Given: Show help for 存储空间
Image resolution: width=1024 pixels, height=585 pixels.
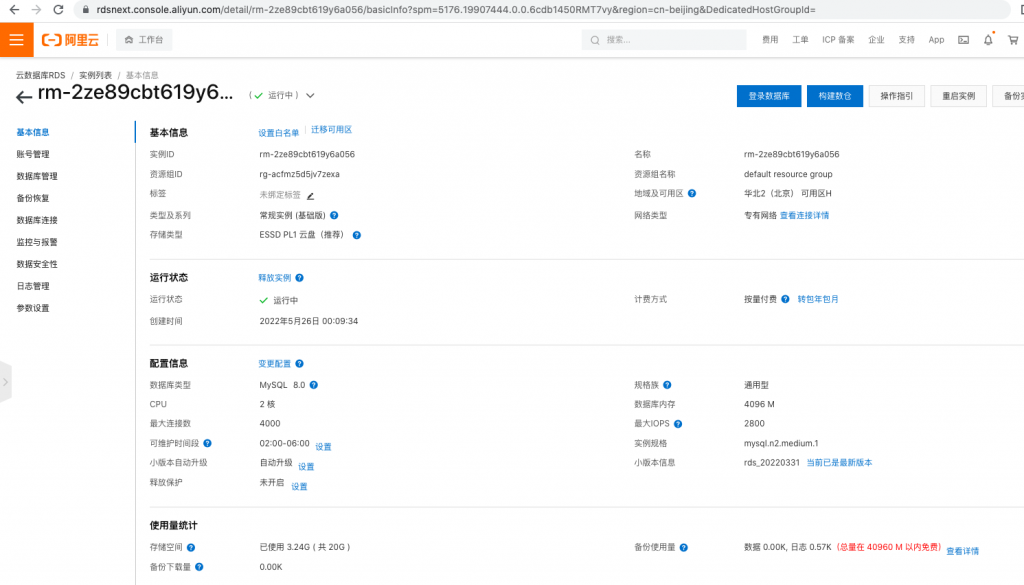Looking at the screenshot, I should click(x=191, y=548).
